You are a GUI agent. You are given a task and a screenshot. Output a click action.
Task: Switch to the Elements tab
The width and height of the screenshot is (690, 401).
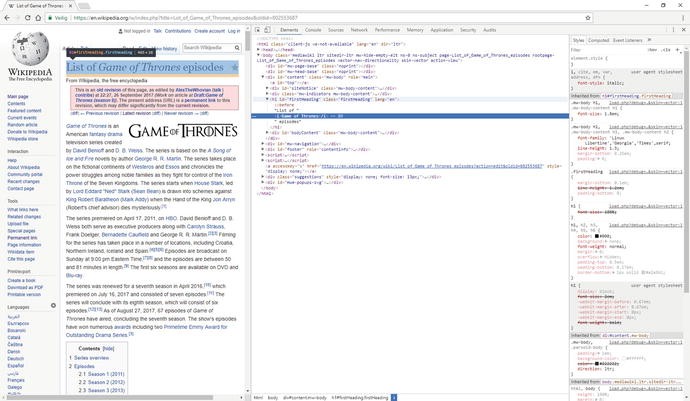pyautogui.click(x=289, y=30)
